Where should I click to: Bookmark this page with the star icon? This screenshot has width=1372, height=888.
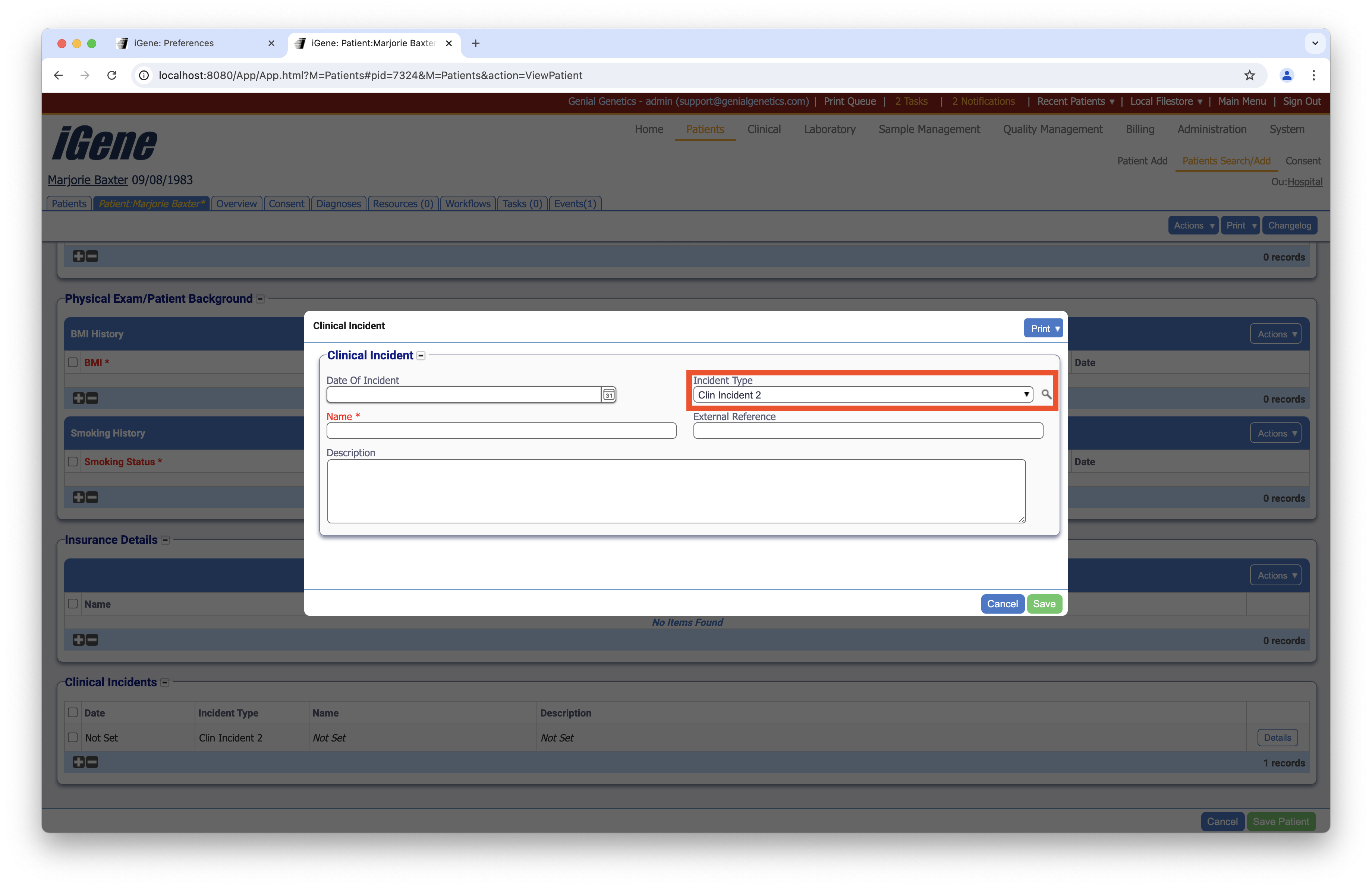[x=1249, y=75]
